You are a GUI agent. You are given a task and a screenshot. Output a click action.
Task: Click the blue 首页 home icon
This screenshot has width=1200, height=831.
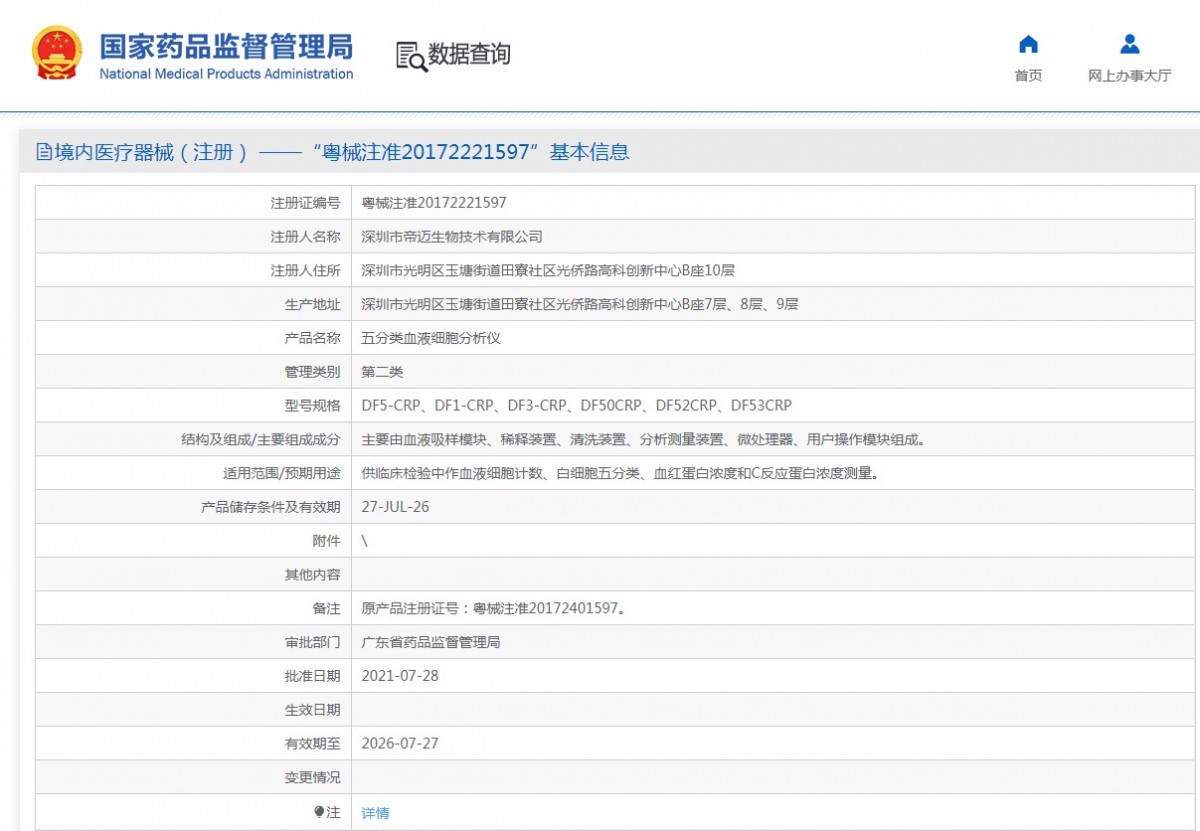point(1028,44)
